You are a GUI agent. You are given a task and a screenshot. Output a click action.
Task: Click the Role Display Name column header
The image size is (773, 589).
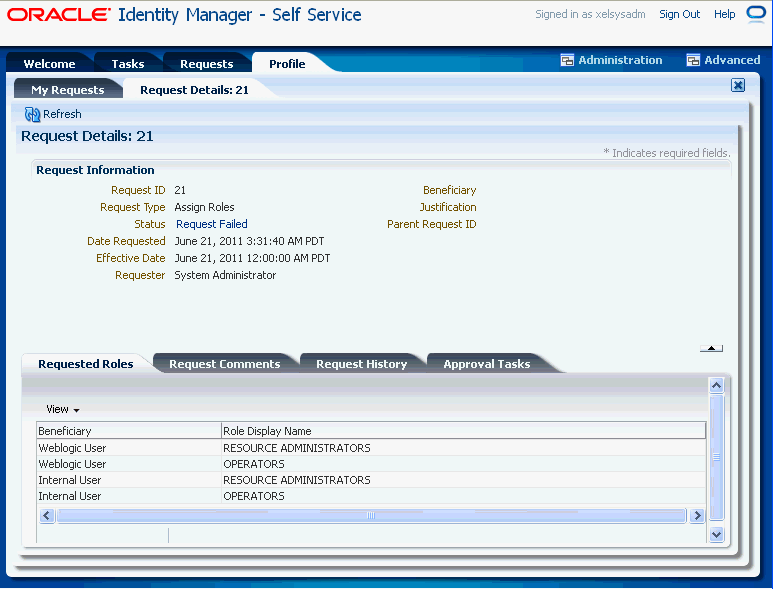pos(463,431)
